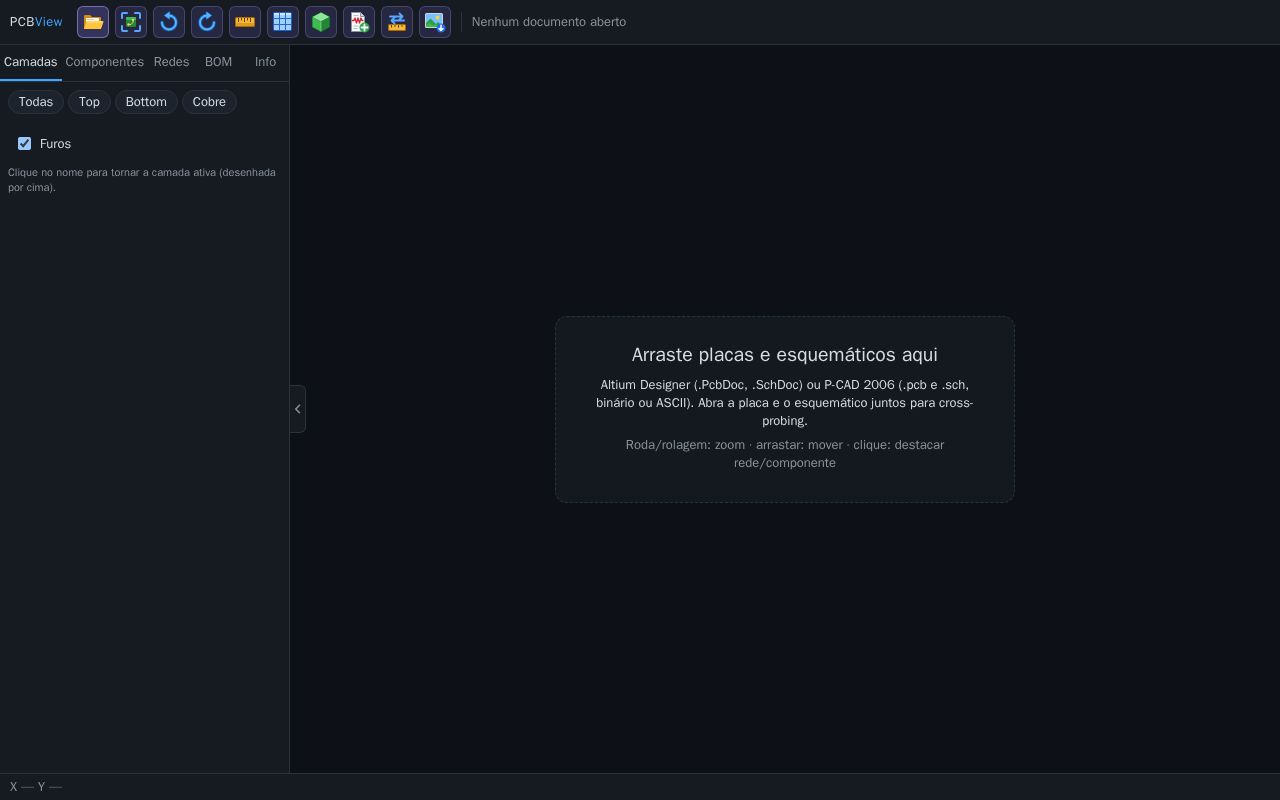Screen dimensions: 1280x800
Task: Rotate the view counter-clockwise
Action: point(169,22)
